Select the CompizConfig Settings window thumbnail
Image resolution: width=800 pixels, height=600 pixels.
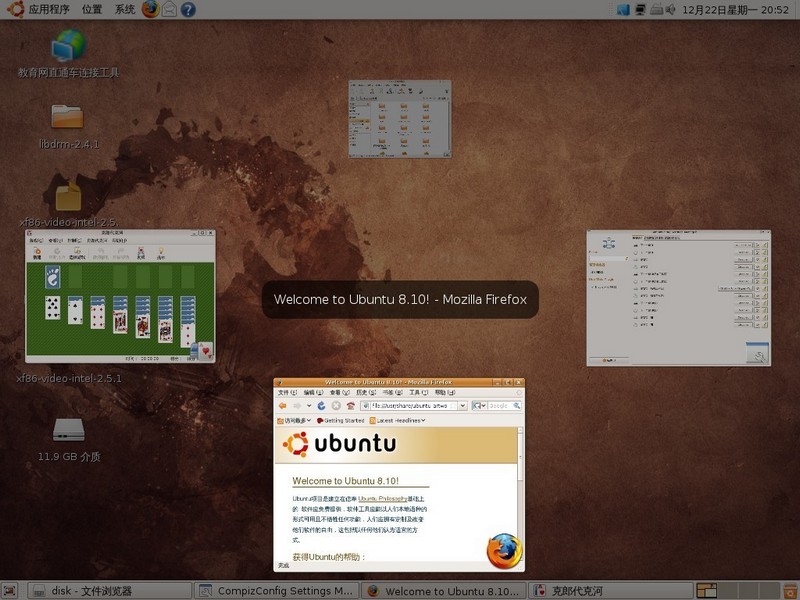[679, 297]
